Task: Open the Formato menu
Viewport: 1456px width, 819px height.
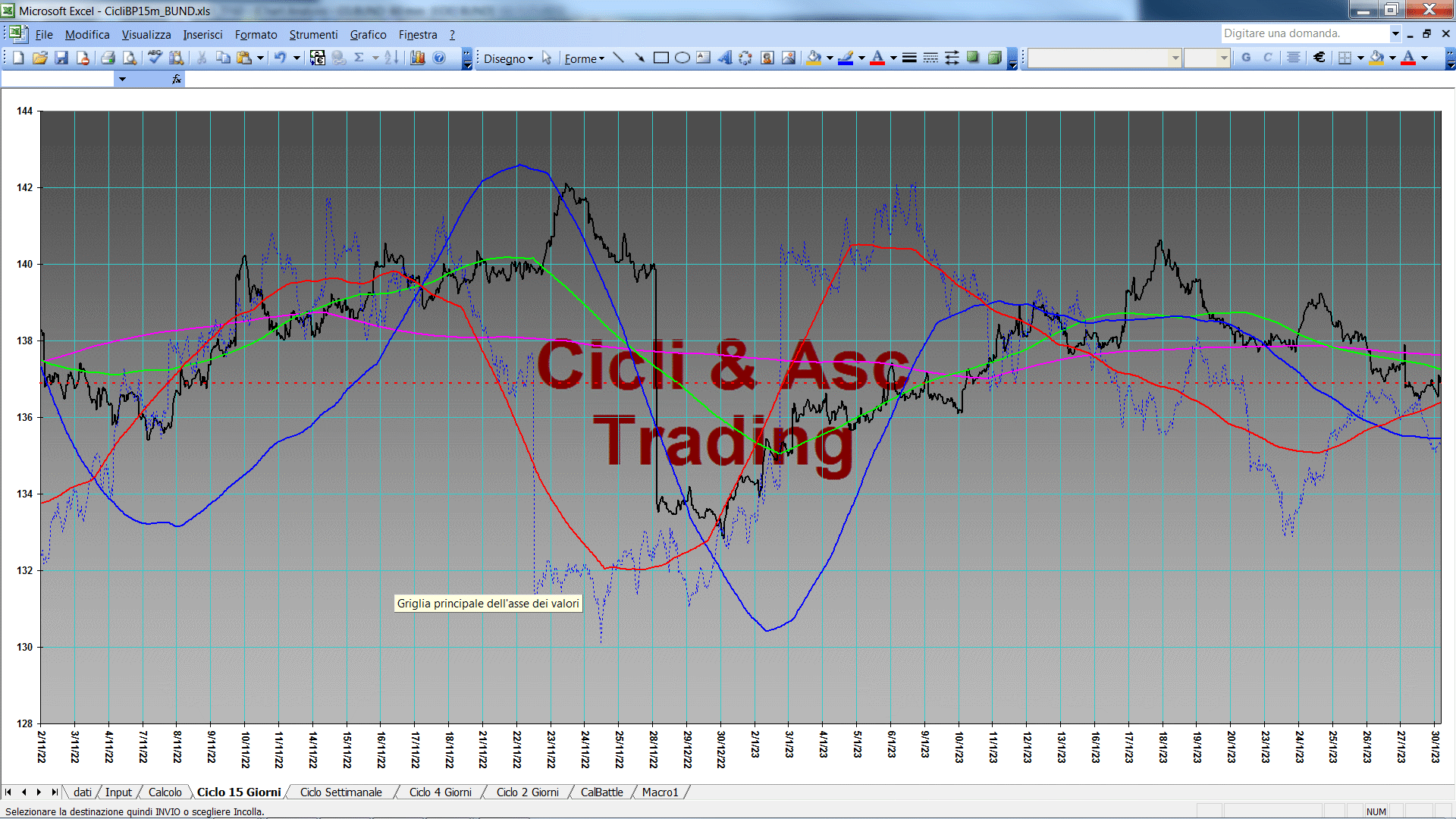Action: coord(256,35)
